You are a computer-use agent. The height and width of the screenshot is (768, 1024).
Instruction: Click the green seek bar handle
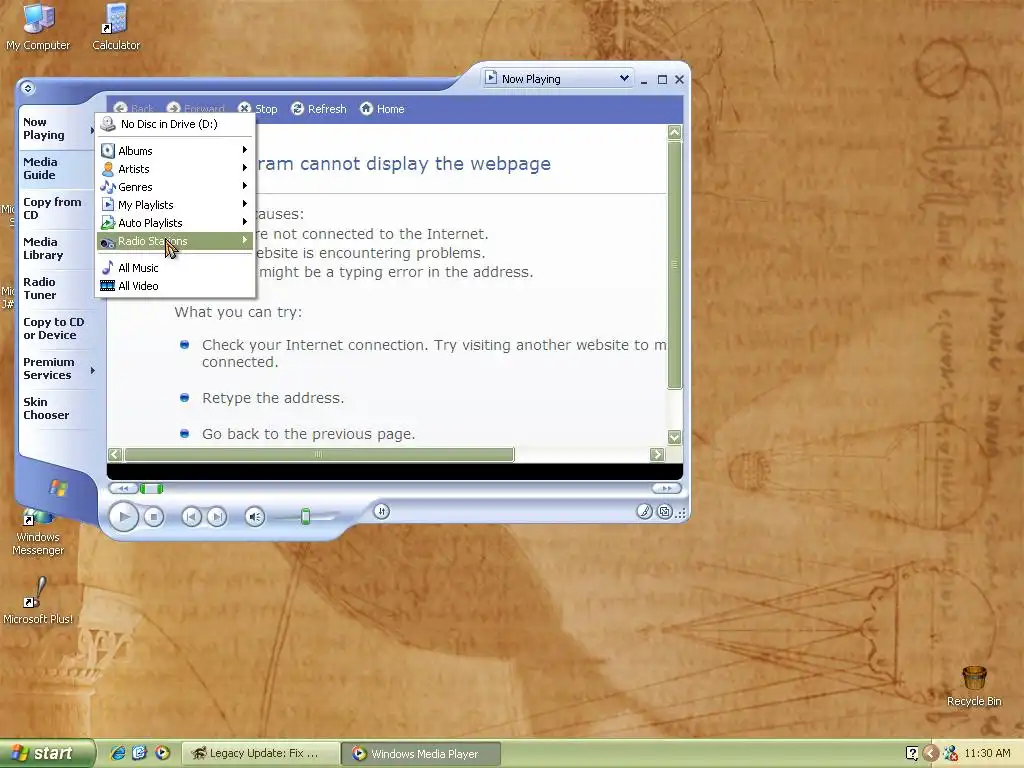pyautogui.click(x=152, y=488)
